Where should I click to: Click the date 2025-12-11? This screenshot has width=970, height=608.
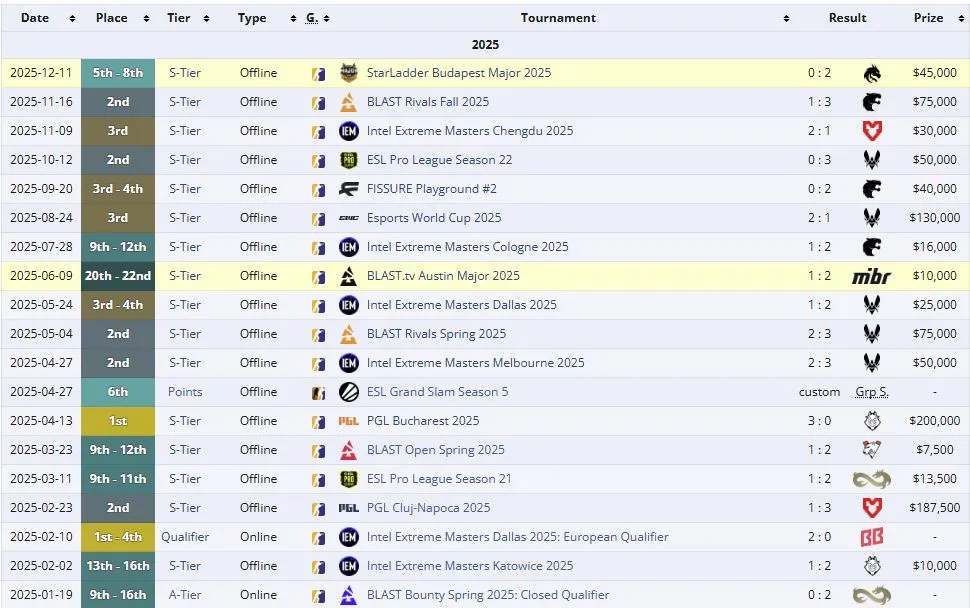[x=41, y=73]
